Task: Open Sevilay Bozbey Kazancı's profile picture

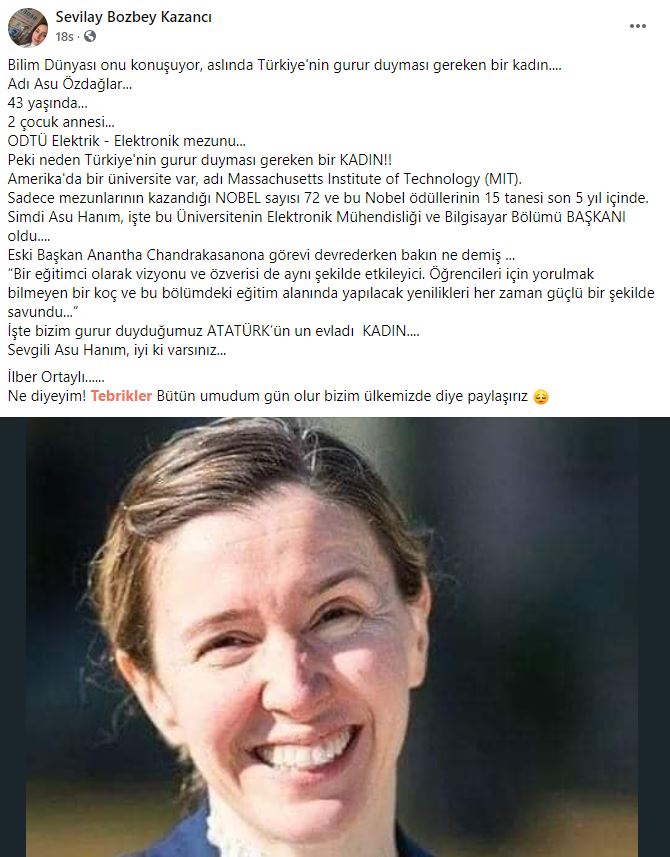Action: click(28, 27)
